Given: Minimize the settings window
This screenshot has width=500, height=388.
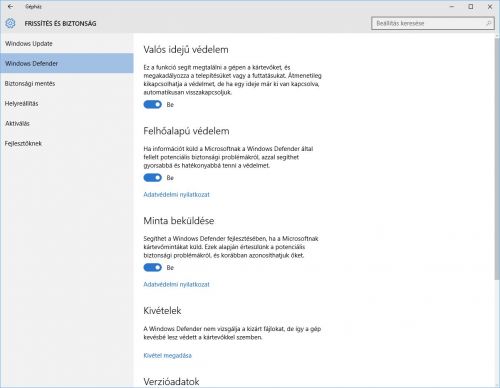Looking at the screenshot, I should pos(452,6).
